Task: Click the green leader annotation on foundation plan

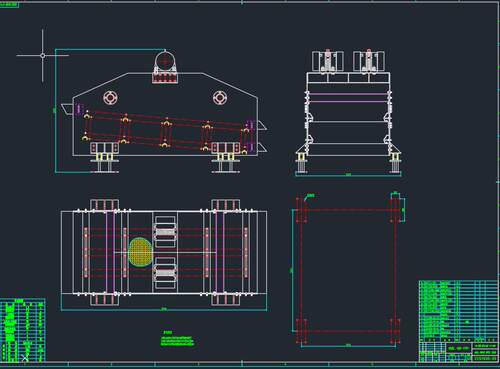Action: [309, 197]
